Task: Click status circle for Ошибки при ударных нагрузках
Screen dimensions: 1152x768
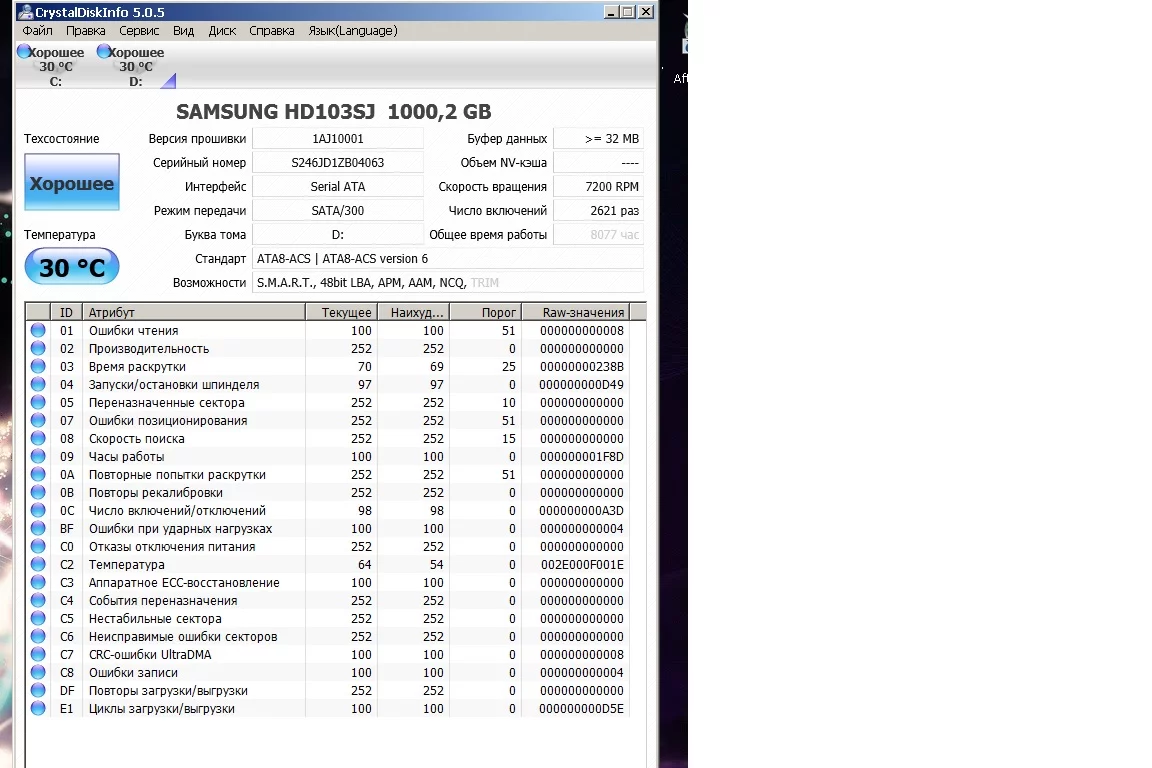Action: tap(37, 528)
